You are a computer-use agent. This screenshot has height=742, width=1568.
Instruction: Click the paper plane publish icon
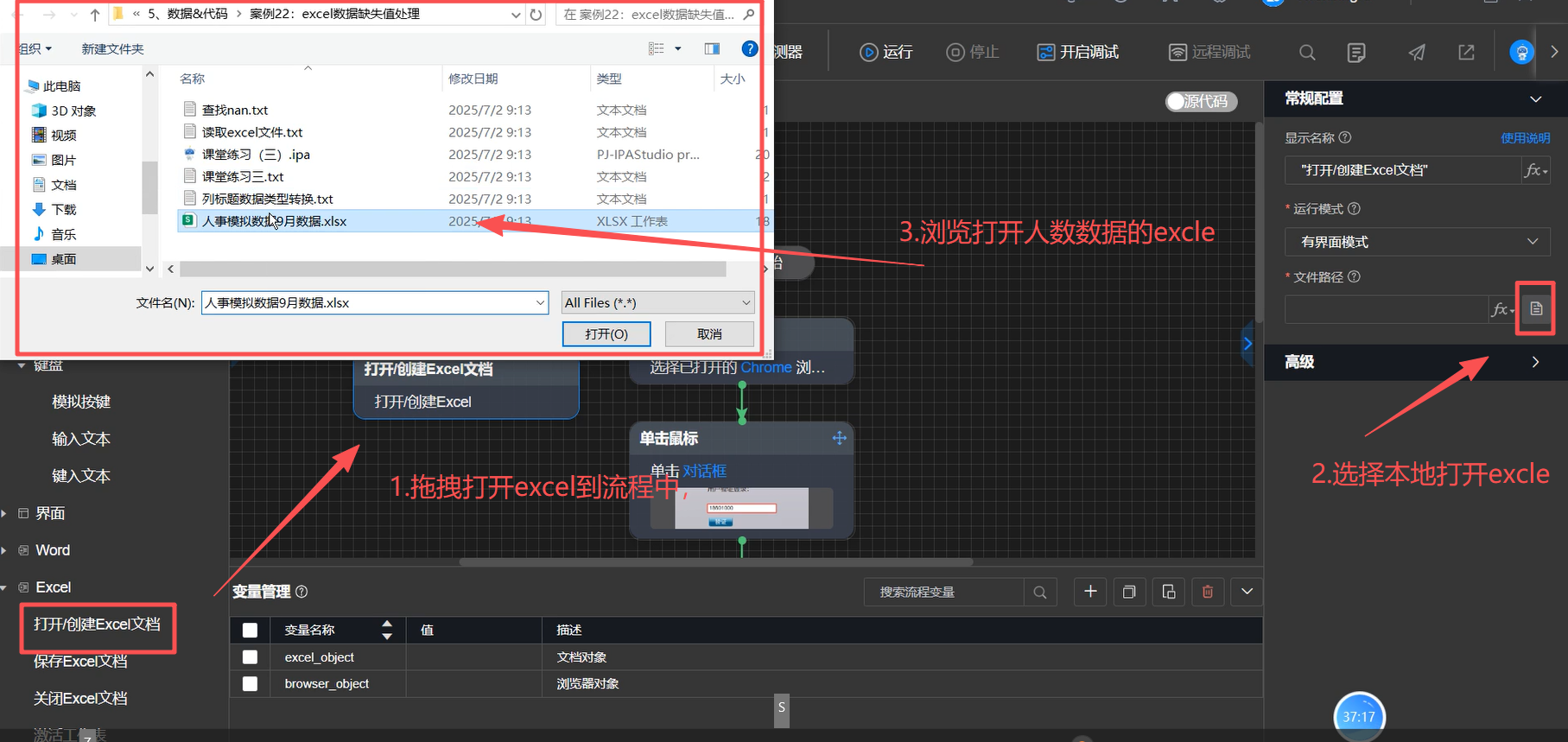click(x=1417, y=53)
